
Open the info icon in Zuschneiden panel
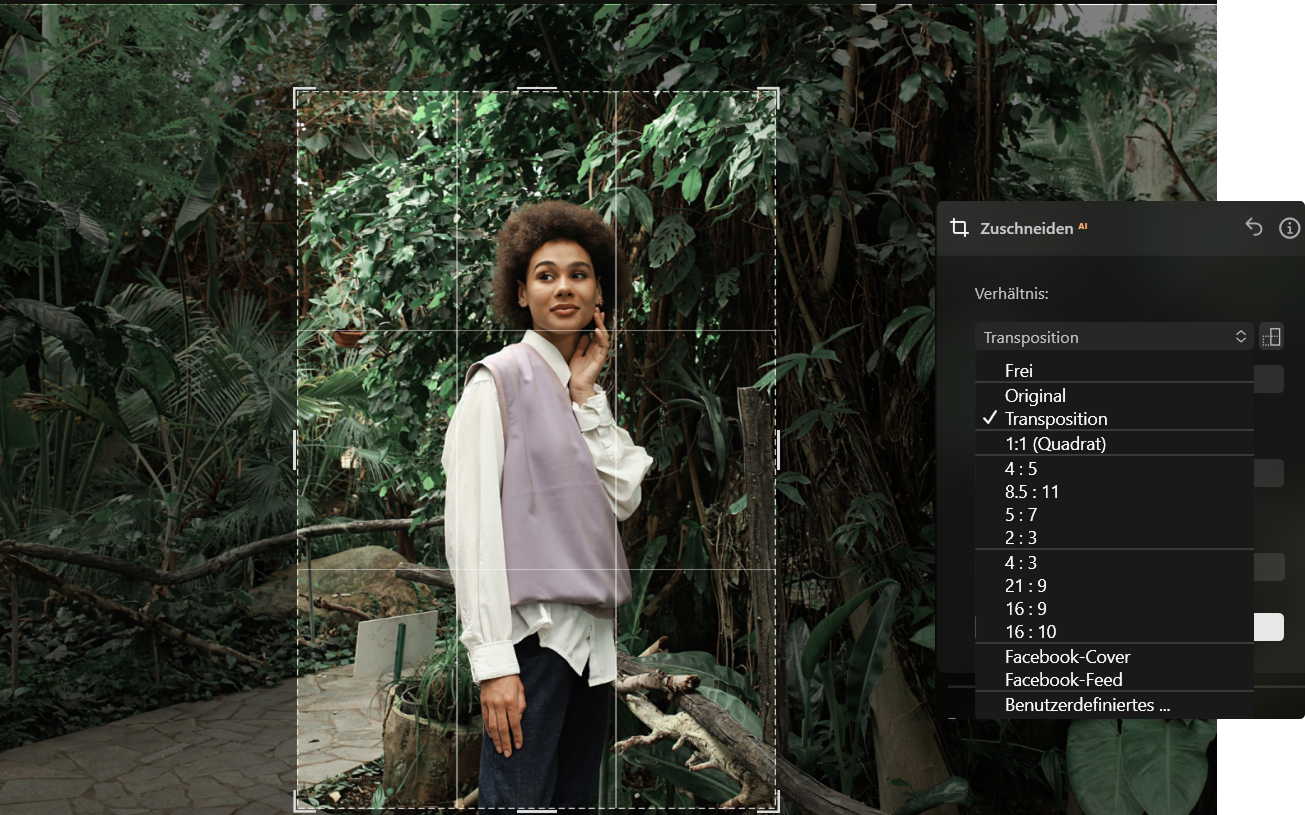point(1290,229)
